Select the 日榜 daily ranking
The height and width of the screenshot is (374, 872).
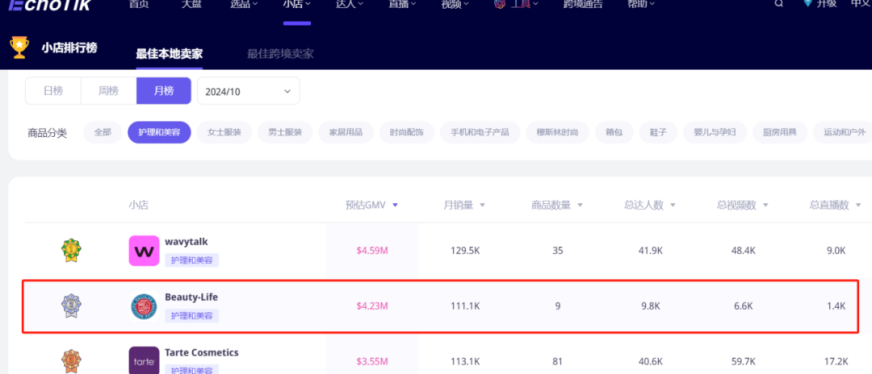tap(53, 91)
